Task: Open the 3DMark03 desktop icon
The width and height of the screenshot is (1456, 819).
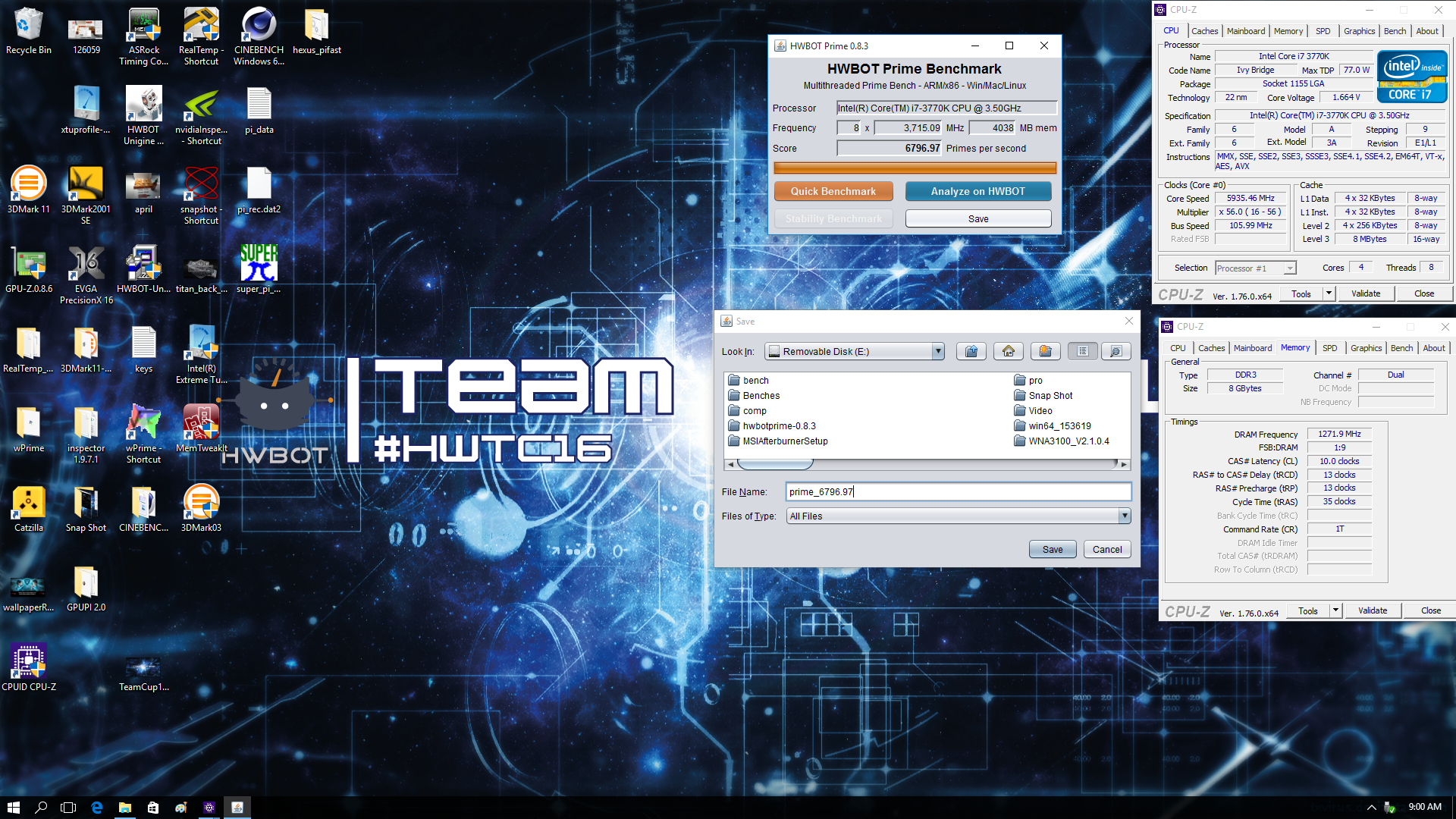Action: pos(201,509)
